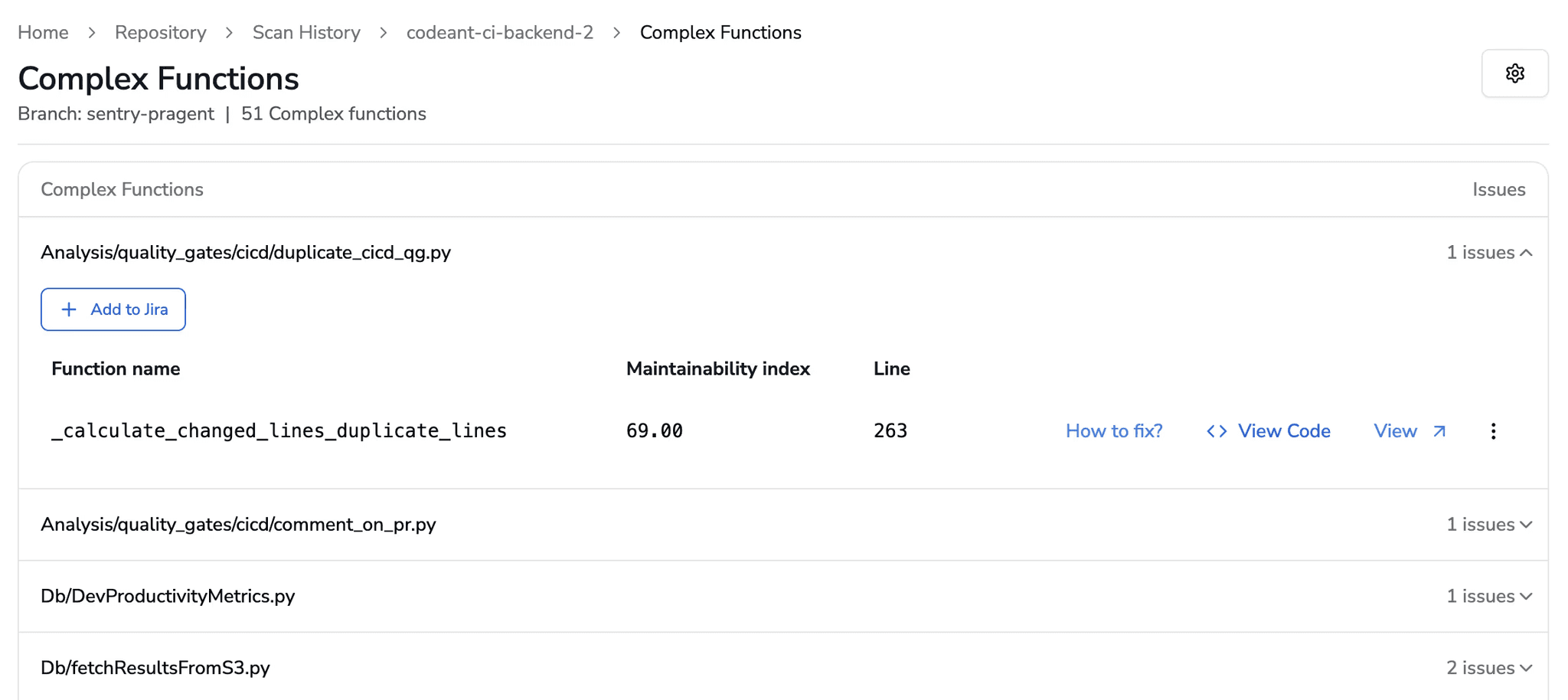The width and height of the screenshot is (1568, 700).
Task: Click the How to fix? link
Action: click(x=1114, y=431)
